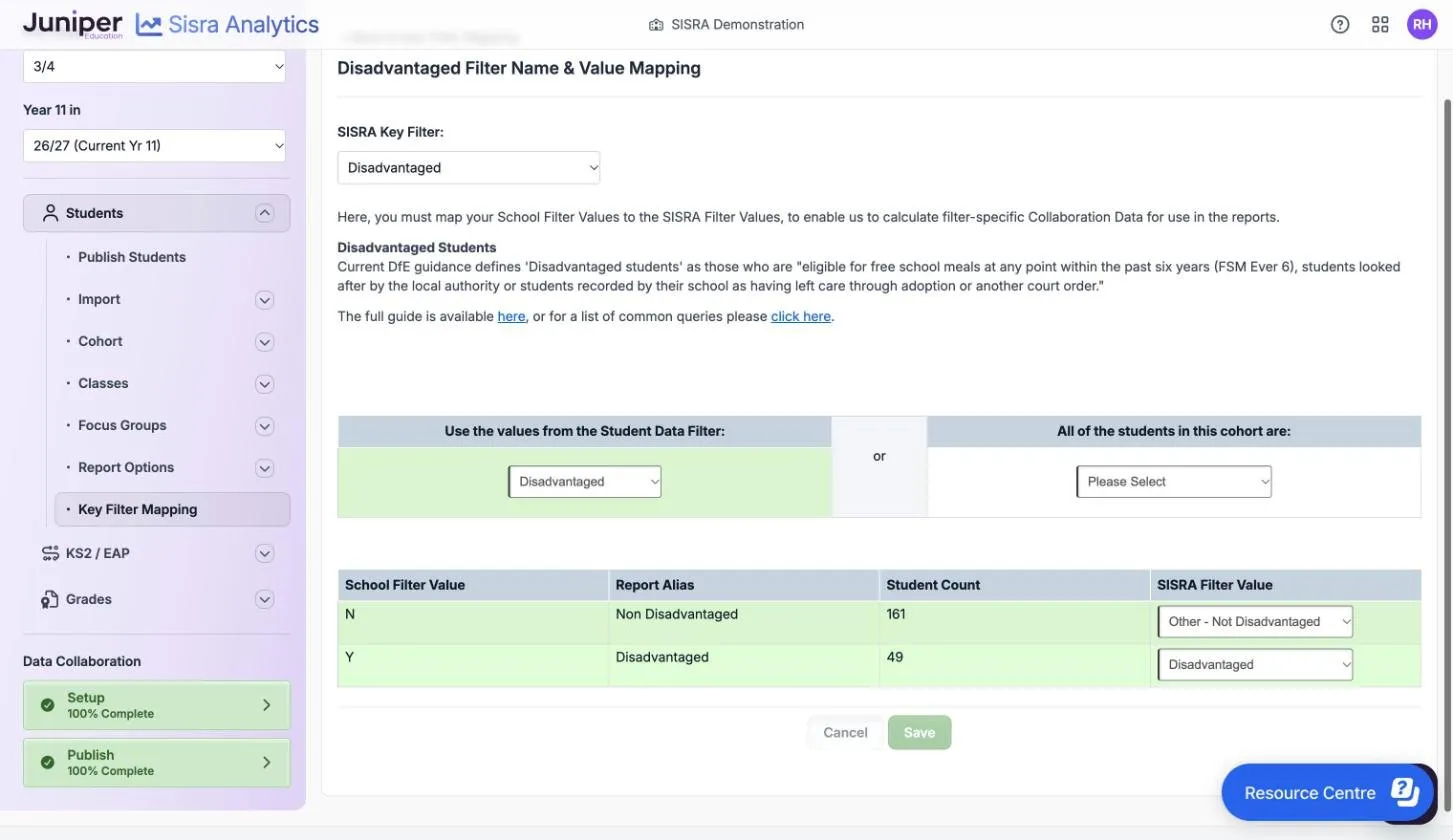Screen dimensions: 1453x840
Task: Click the Grades icon in sidebar
Action: coord(50,599)
